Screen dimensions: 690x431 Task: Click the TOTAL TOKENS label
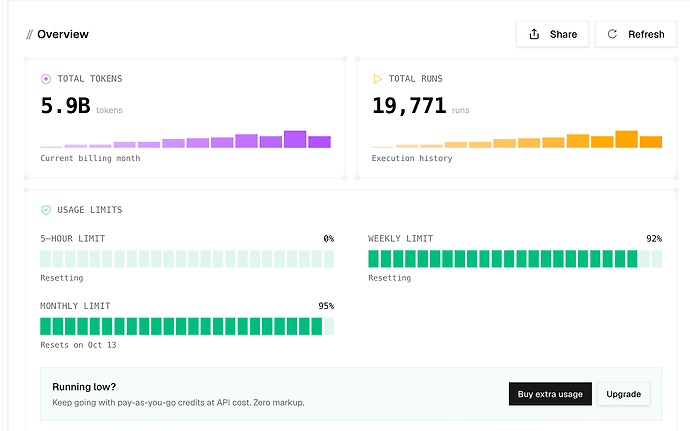(90, 79)
